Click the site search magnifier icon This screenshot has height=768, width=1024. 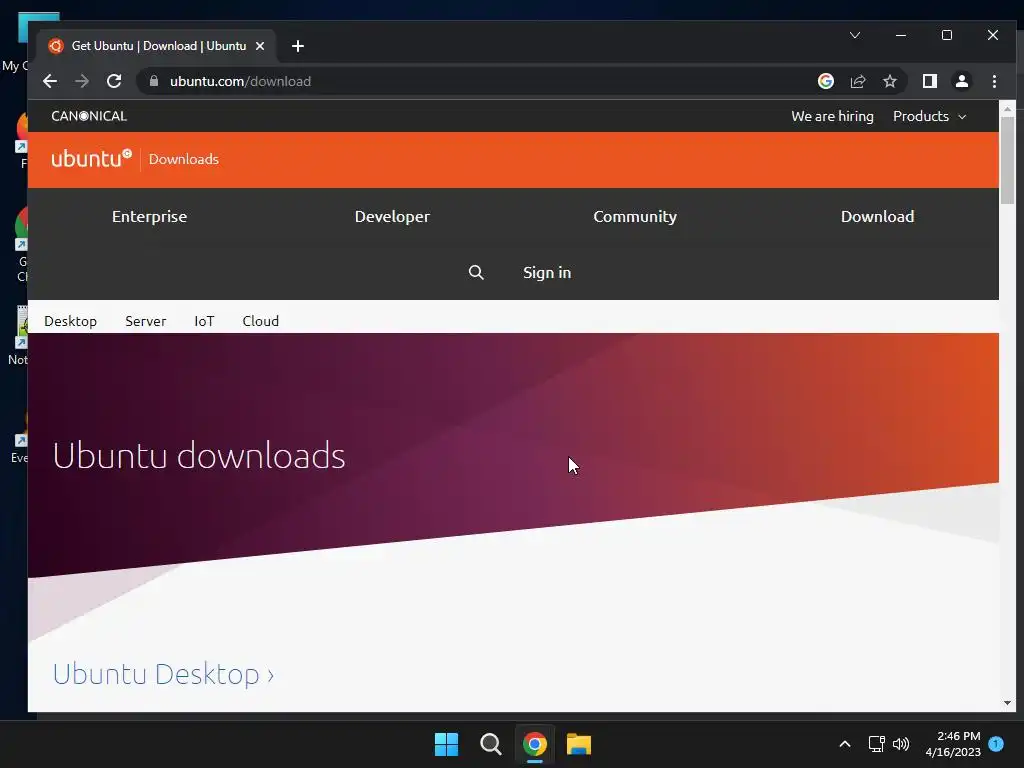tap(476, 272)
